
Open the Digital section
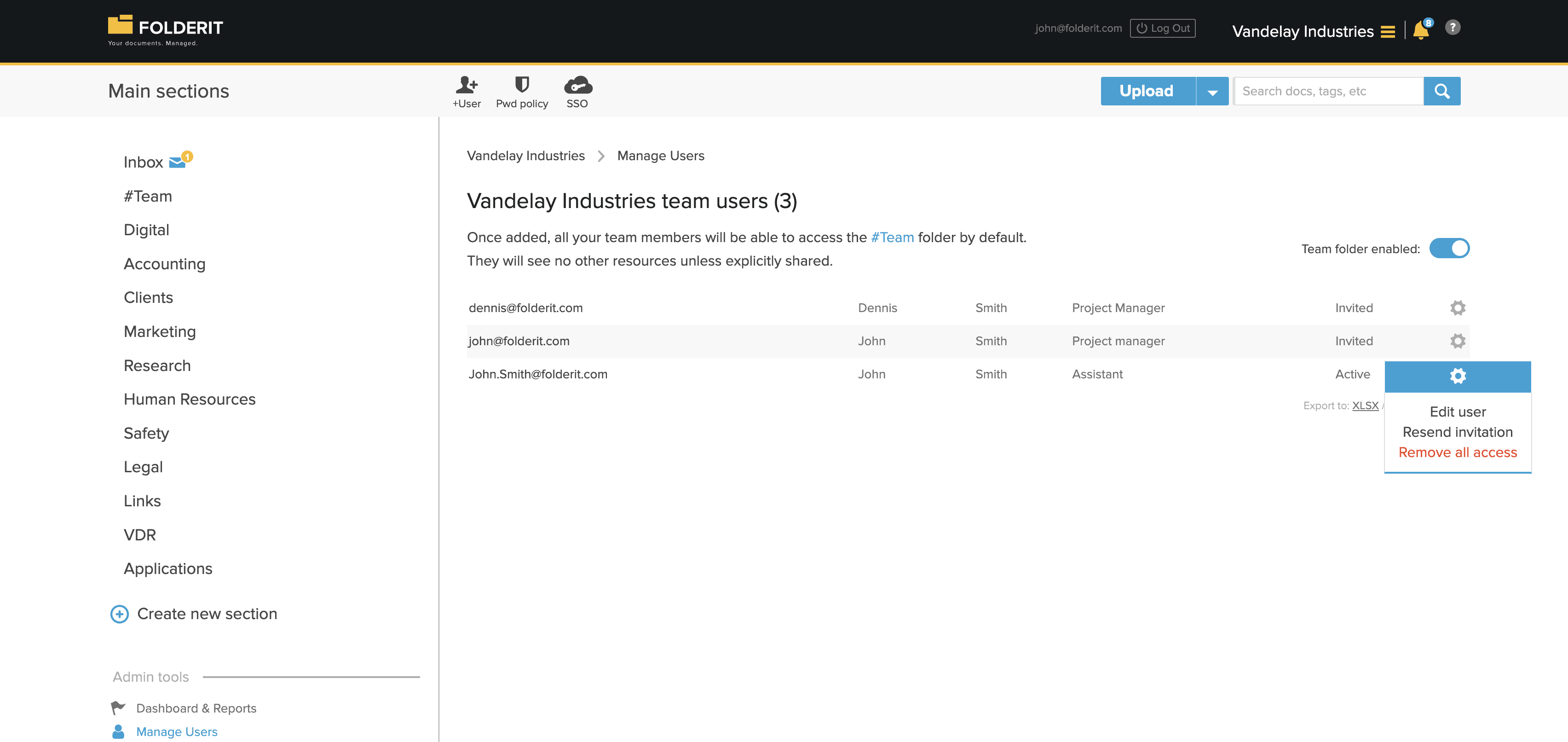(x=146, y=230)
